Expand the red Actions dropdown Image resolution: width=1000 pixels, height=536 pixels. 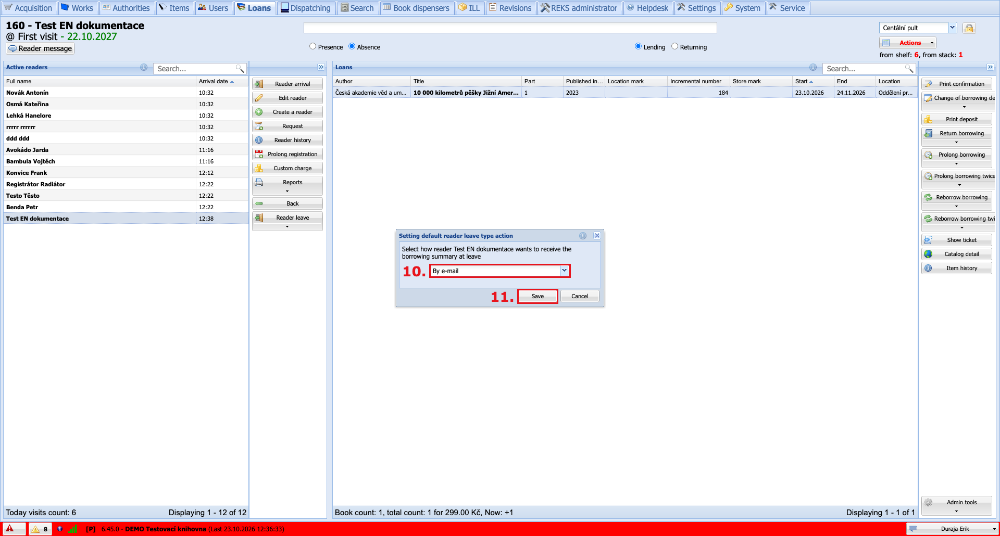click(x=932, y=43)
